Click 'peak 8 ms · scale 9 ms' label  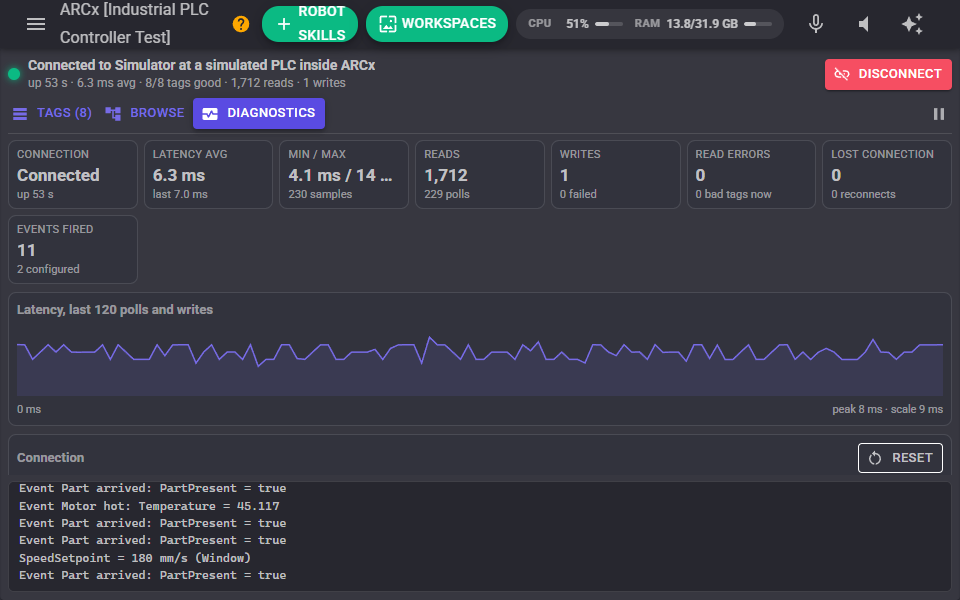coord(887,409)
